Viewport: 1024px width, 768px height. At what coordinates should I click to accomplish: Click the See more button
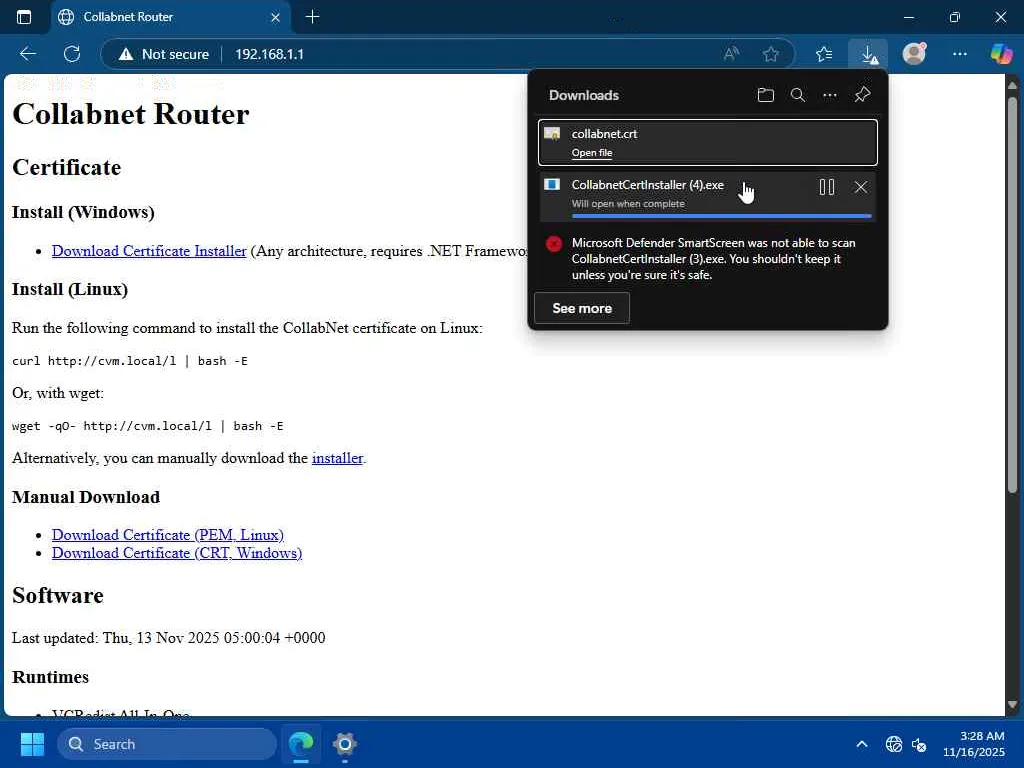[x=582, y=308]
